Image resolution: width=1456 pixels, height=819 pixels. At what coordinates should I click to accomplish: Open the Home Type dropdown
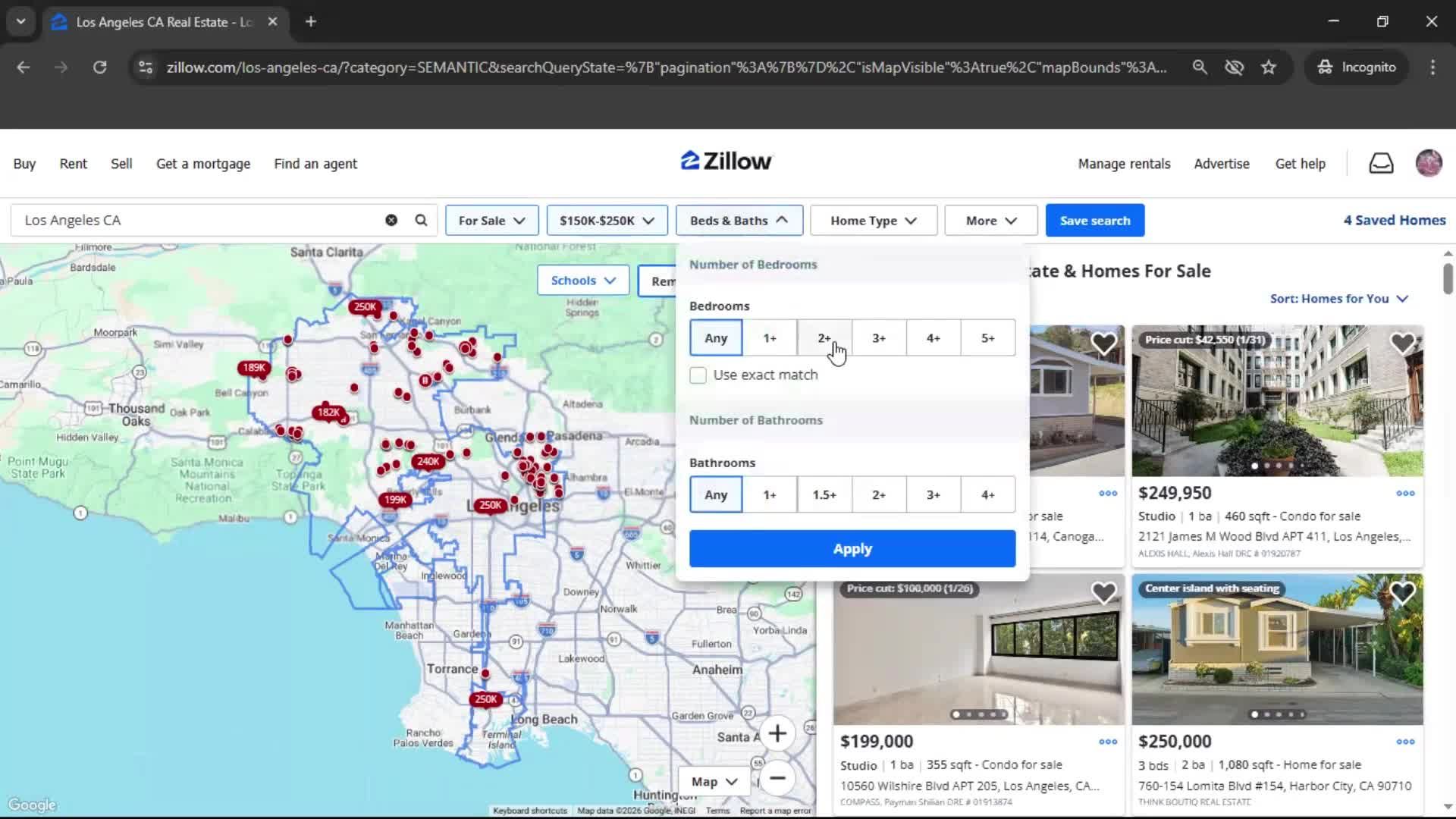873,220
